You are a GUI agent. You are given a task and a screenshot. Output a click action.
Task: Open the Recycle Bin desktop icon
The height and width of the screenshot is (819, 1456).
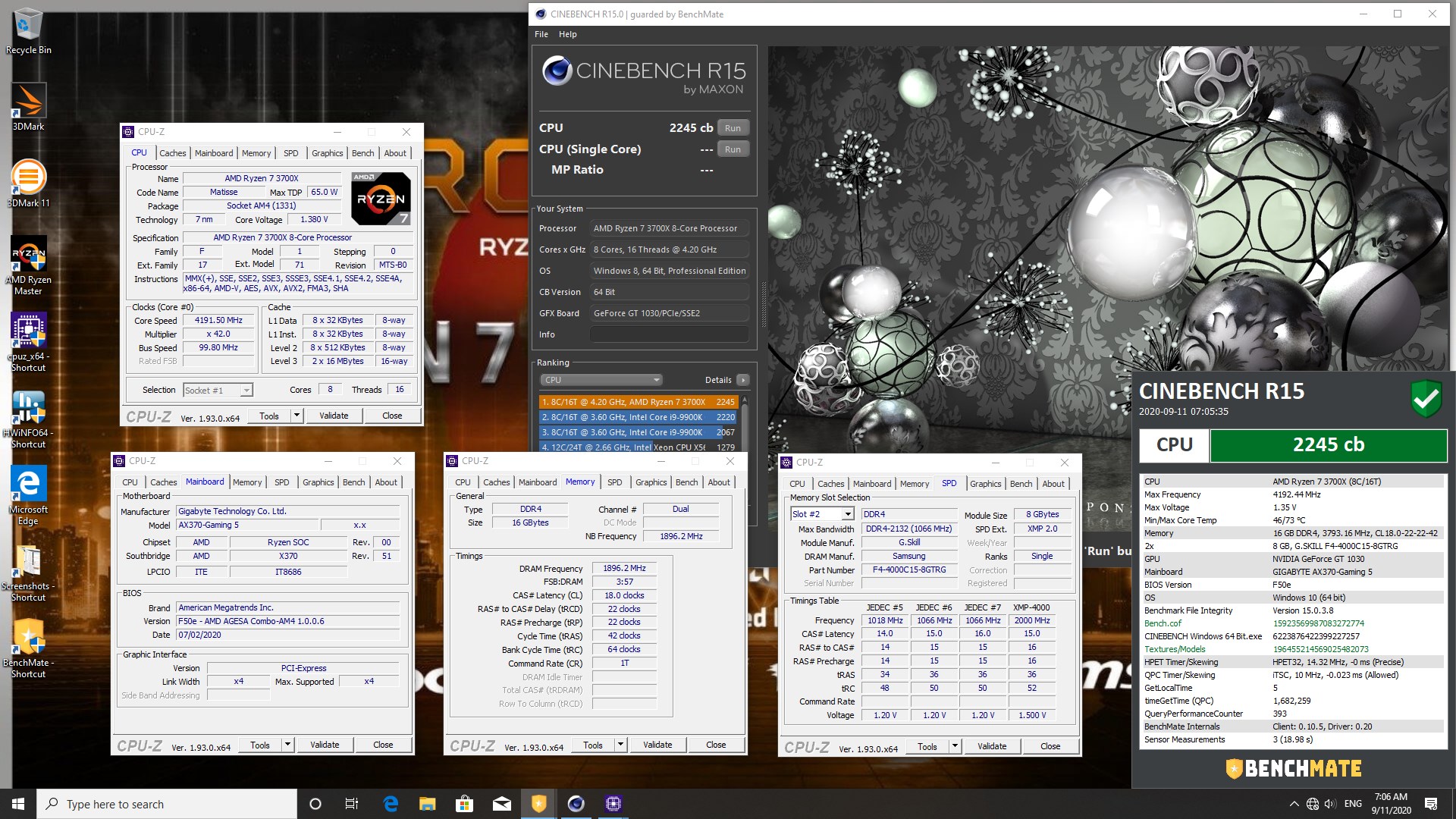[28, 30]
